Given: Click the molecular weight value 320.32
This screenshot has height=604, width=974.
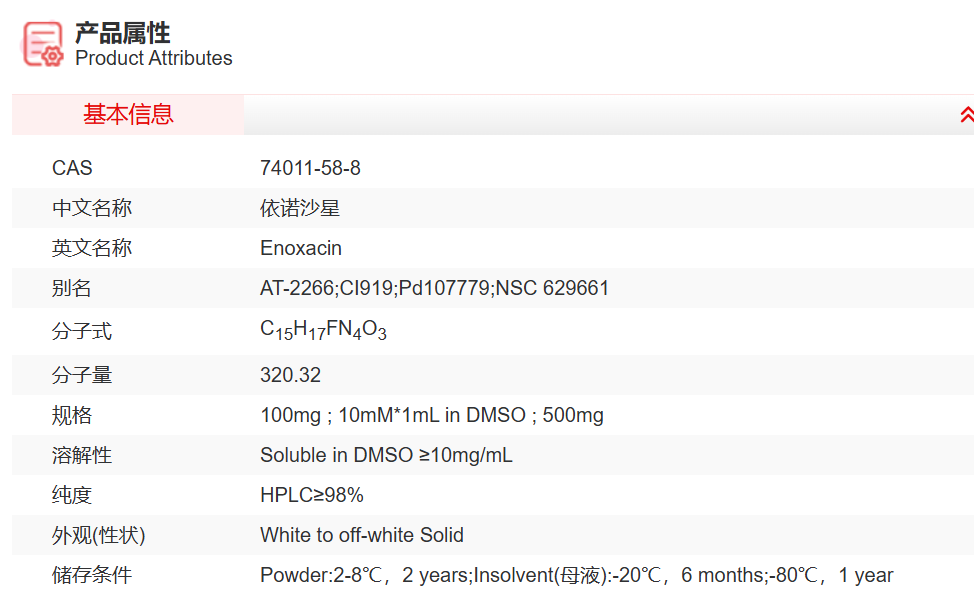Looking at the screenshot, I should tap(290, 375).
